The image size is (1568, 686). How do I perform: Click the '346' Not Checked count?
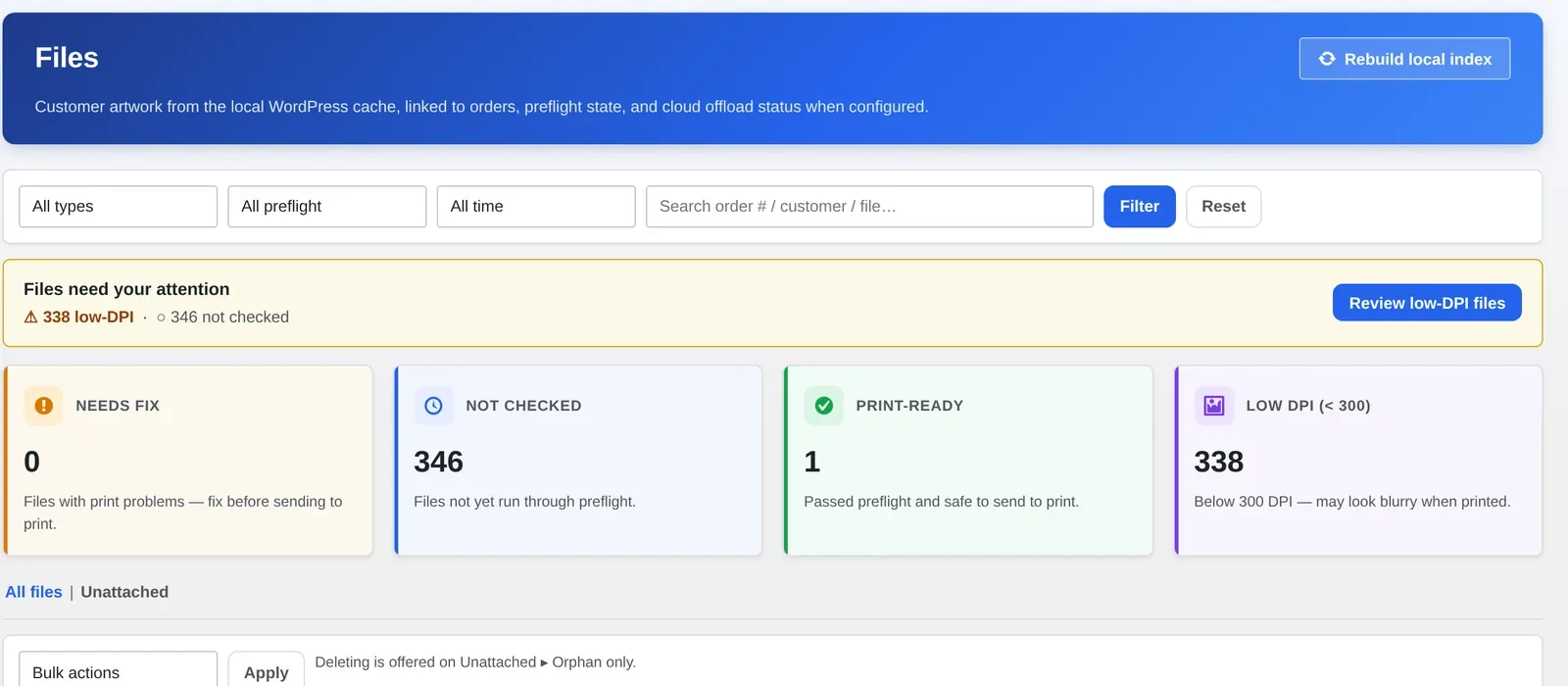point(439,462)
